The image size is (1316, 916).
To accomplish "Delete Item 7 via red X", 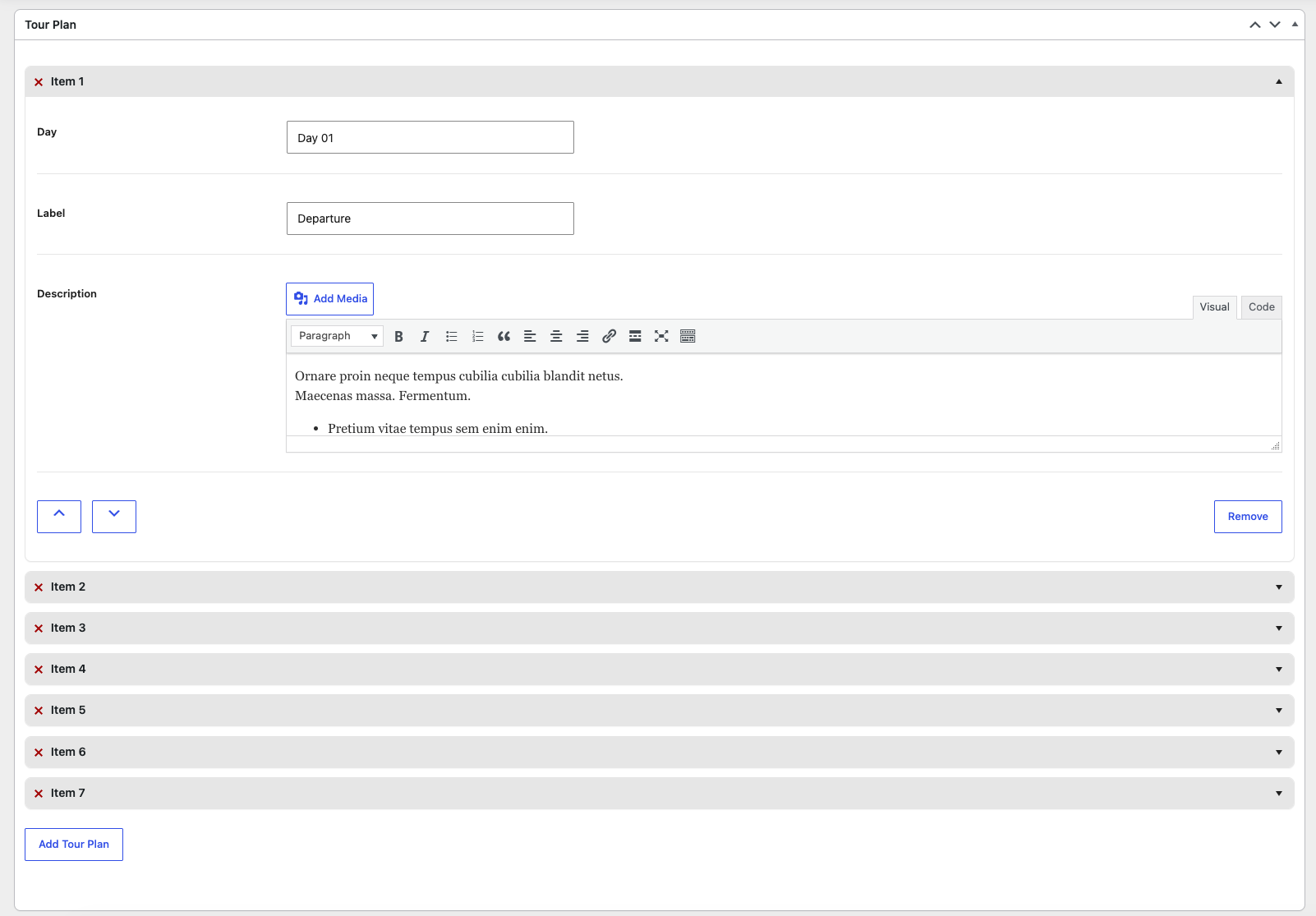I will pos(39,794).
